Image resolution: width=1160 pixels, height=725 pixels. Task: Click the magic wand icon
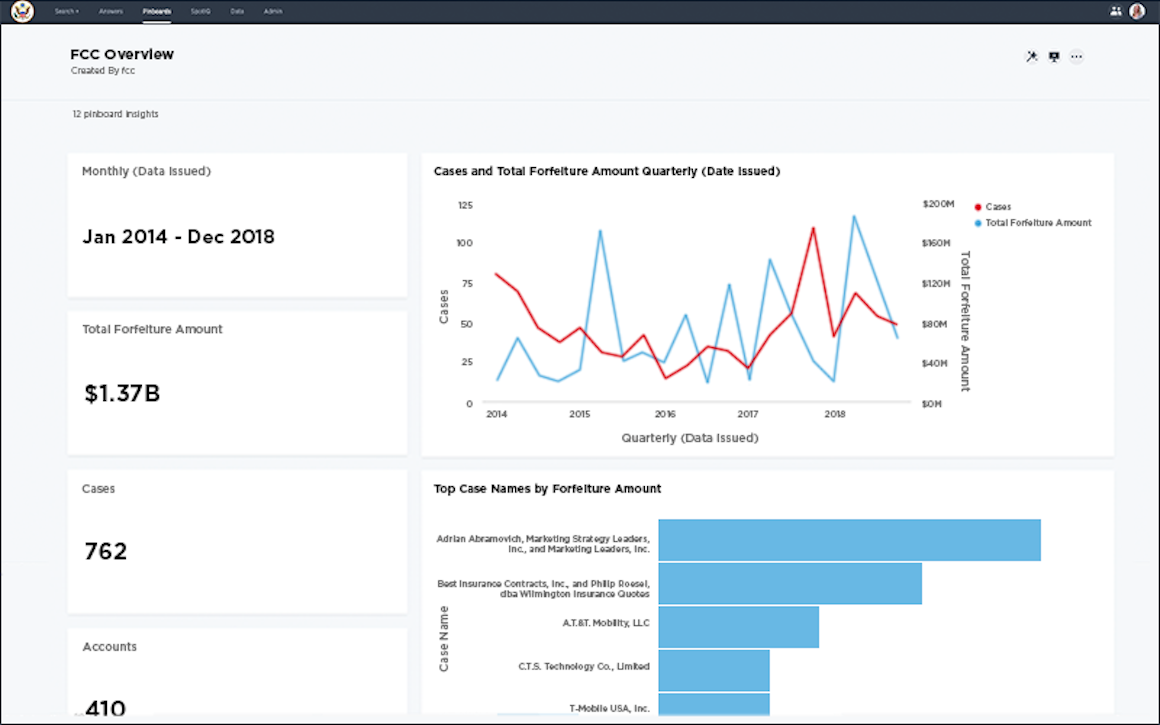pos(1031,56)
